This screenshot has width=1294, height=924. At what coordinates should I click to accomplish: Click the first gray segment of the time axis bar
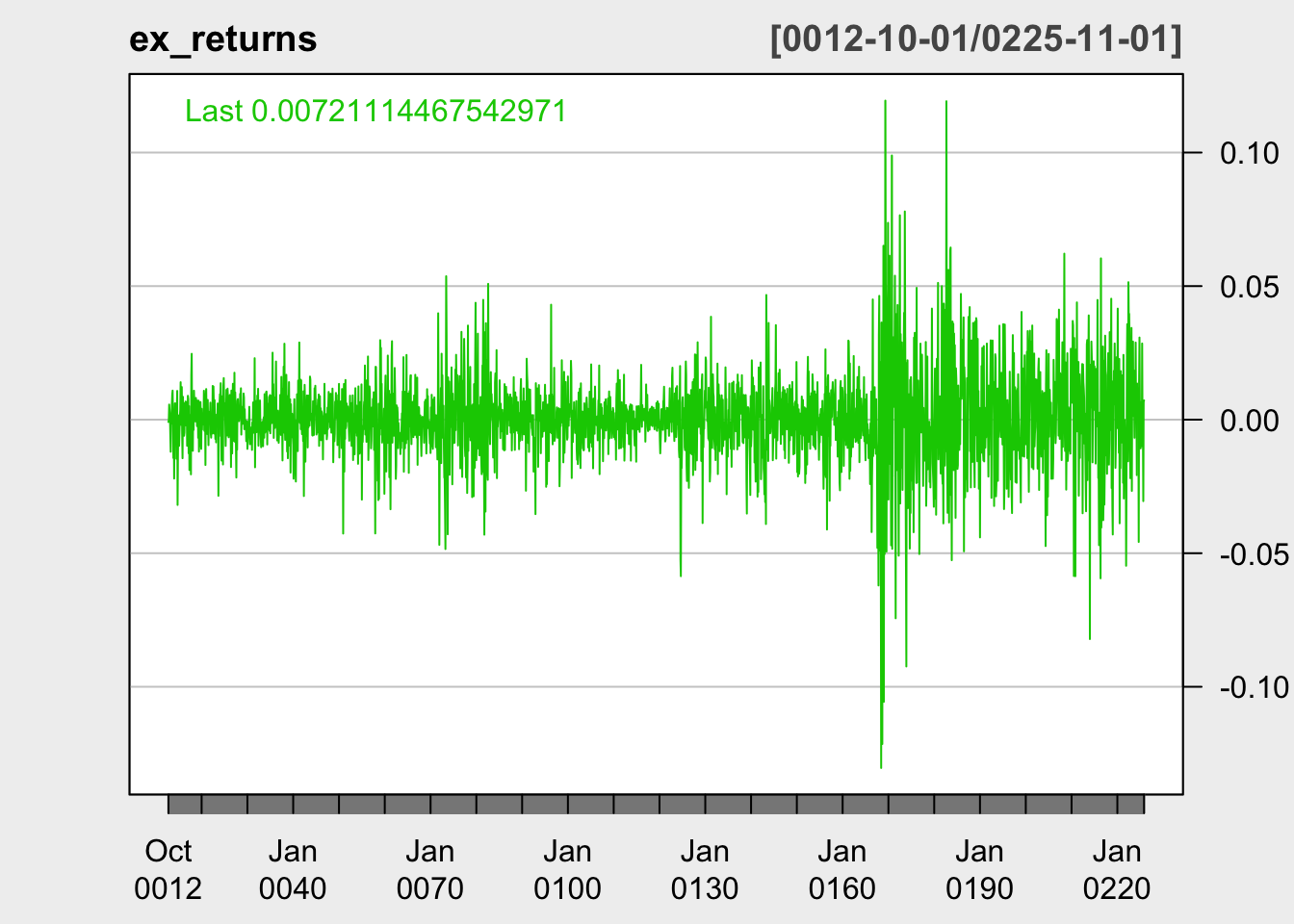click(185, 805)
